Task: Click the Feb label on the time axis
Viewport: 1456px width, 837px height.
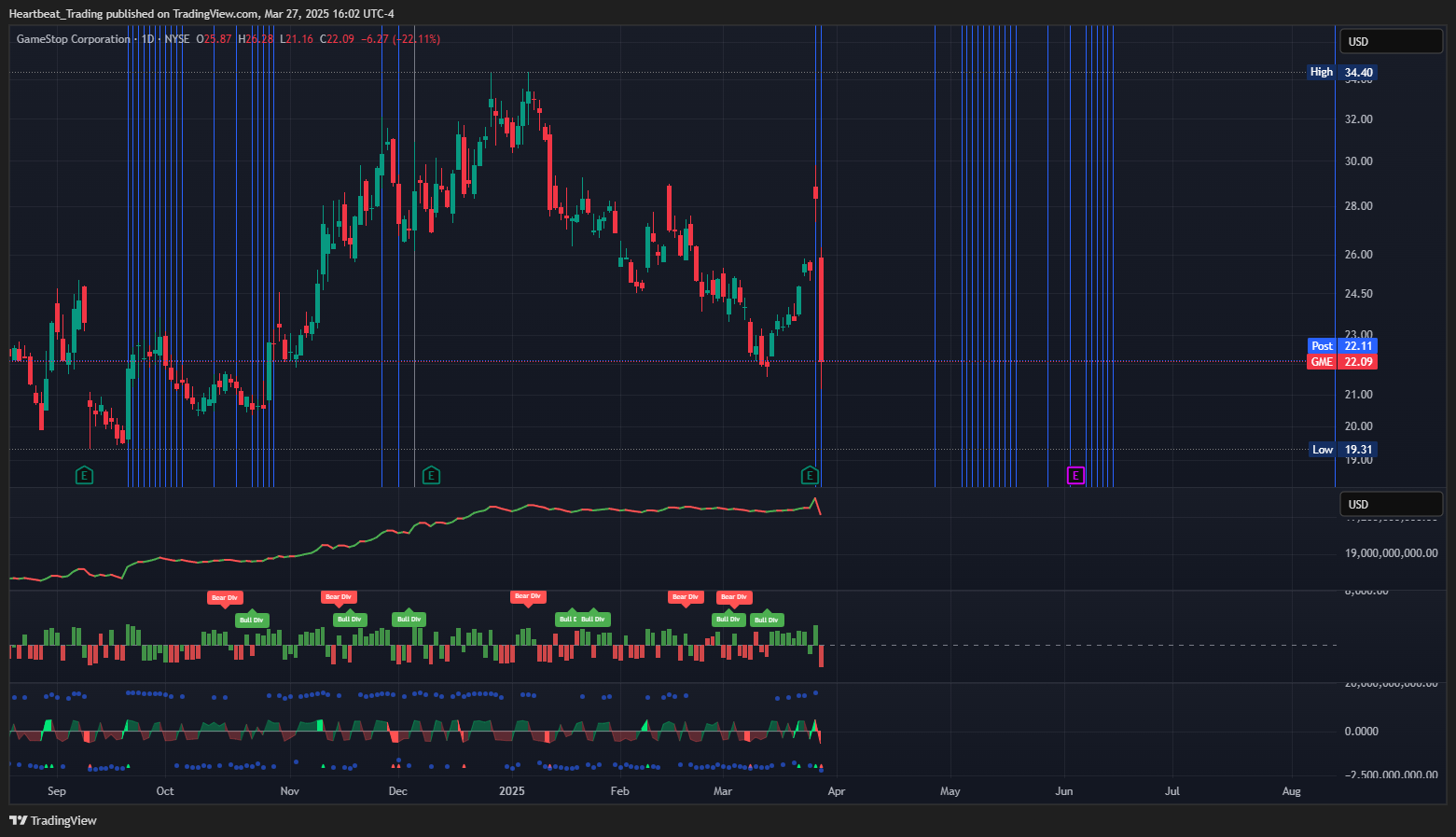Action: click(x=620, y=791)
